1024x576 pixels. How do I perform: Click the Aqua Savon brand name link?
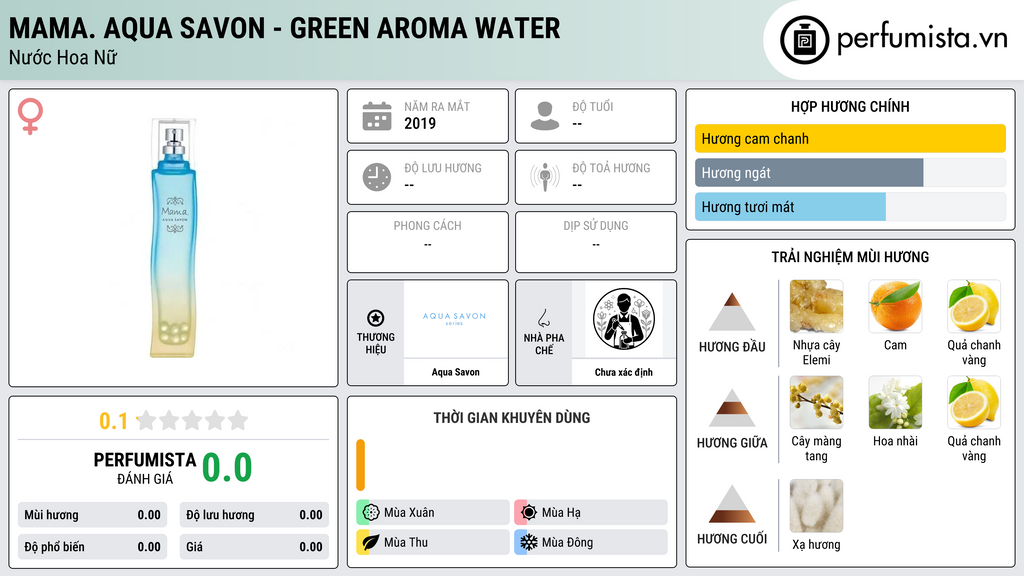tap(456, 372)
